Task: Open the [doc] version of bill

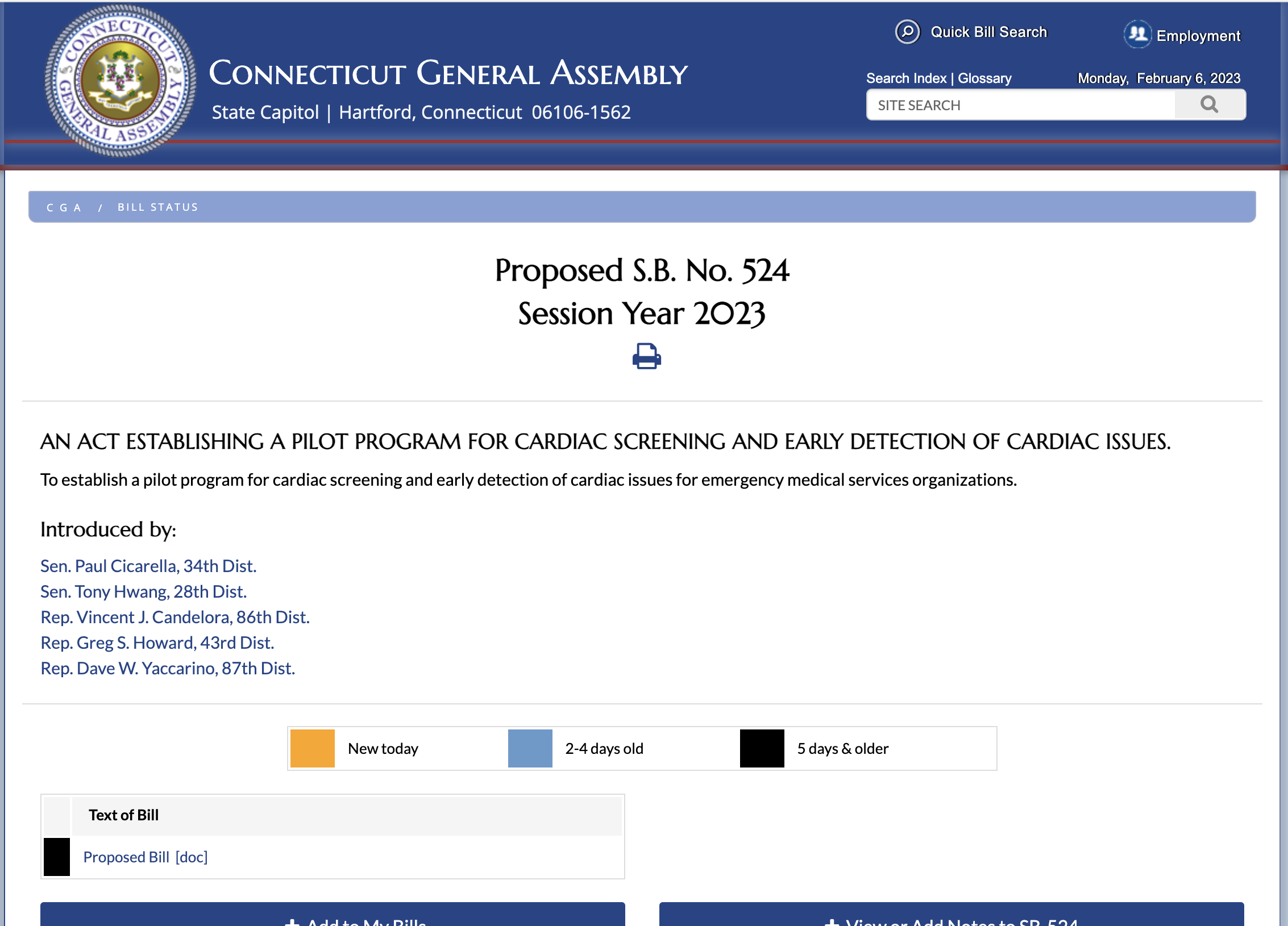Action: 192,857
